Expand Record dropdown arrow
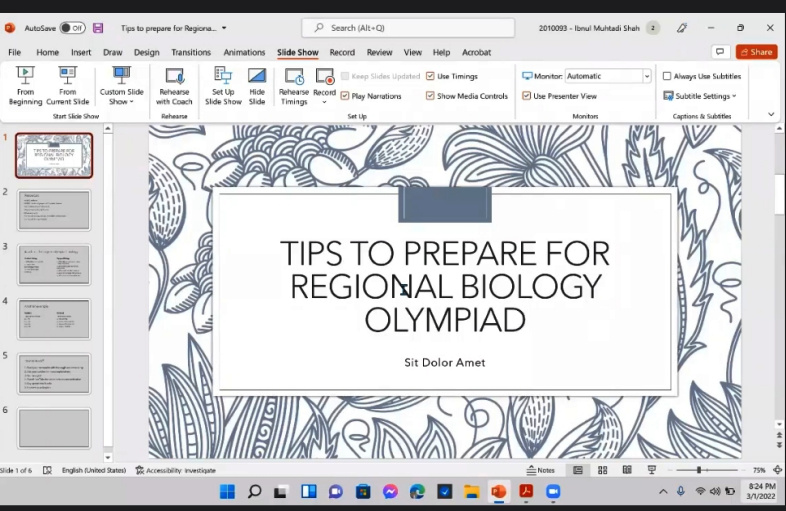This screenshot has height=511, width=786. (324, 102)
